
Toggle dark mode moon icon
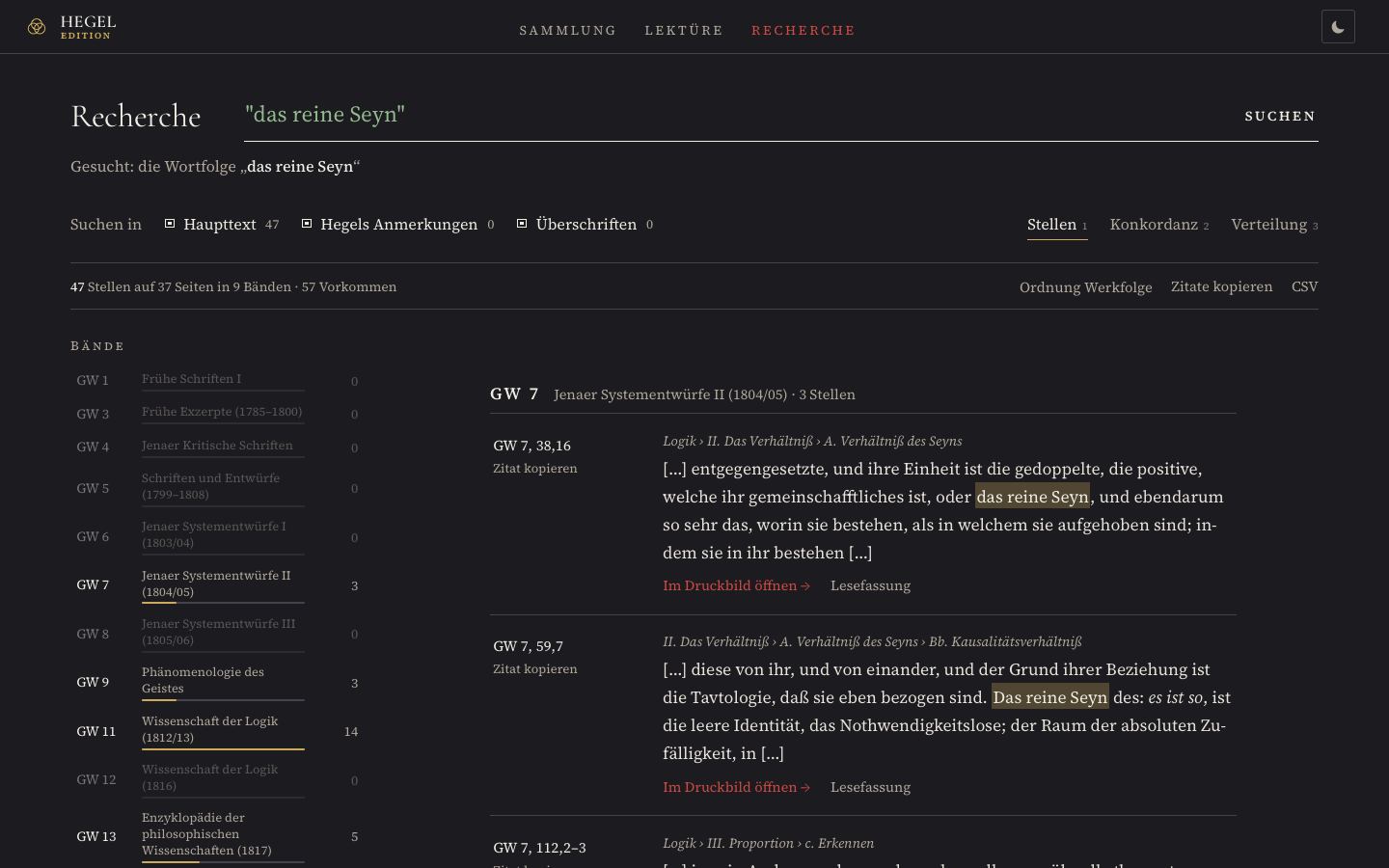[x=1338, y=27]
